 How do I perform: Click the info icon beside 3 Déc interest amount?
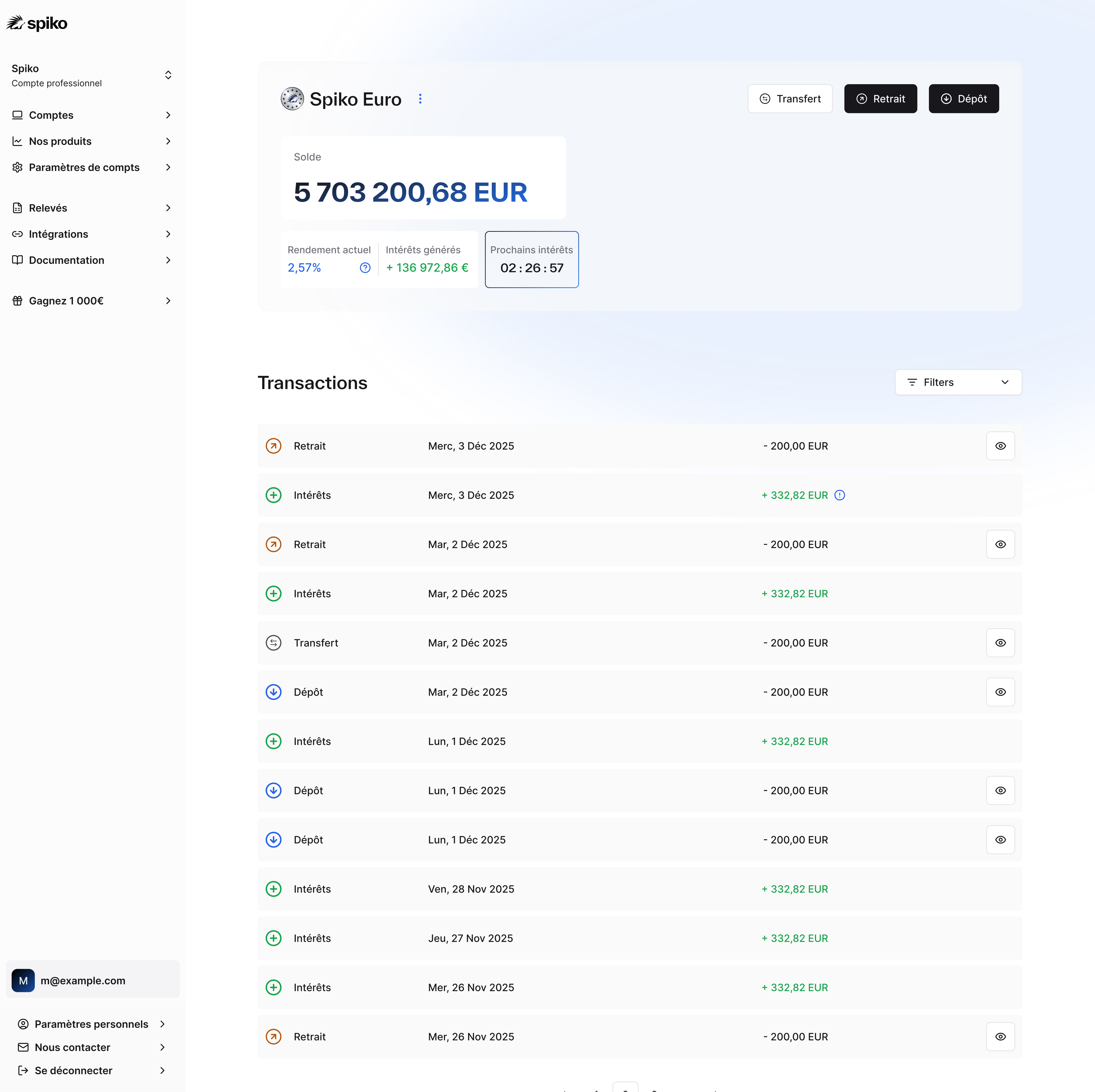tap(840, 495)
